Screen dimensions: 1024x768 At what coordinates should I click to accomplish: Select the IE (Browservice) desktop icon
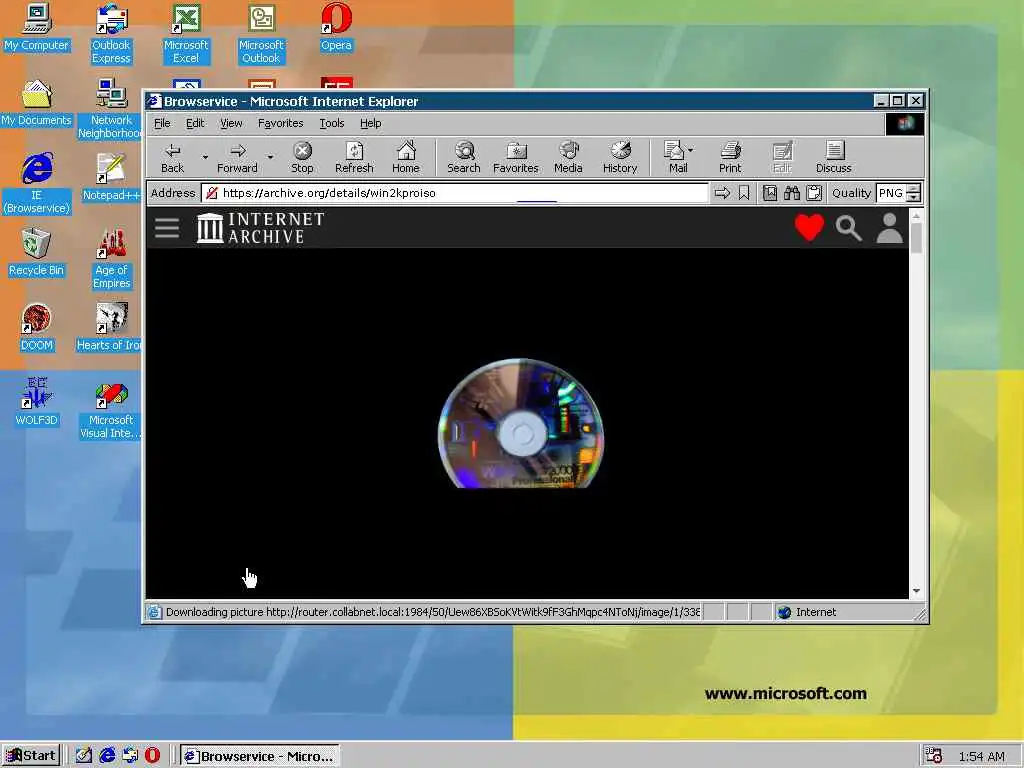37,184
